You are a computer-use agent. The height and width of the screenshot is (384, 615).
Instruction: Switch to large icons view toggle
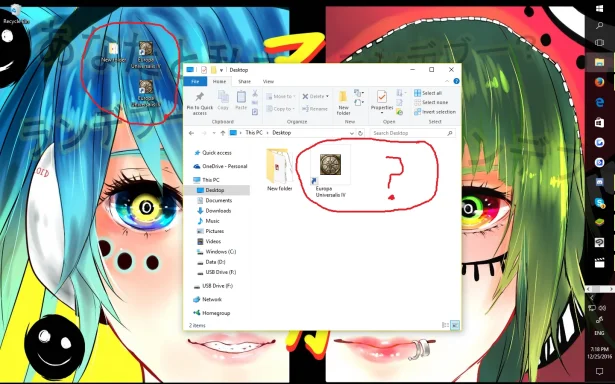455,325
